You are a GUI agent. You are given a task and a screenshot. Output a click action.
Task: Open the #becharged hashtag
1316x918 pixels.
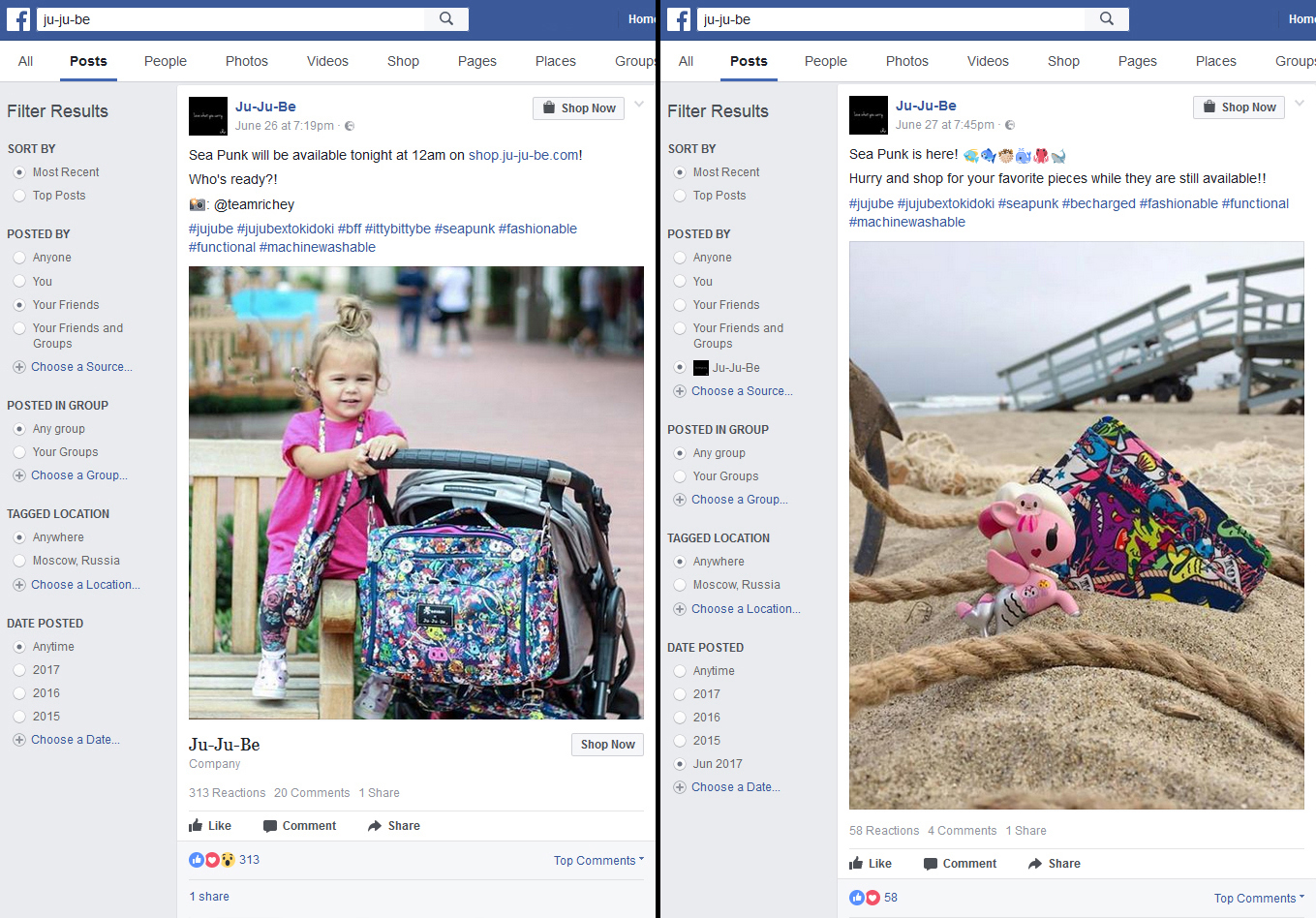pyautogui.click(x=1099, y=203)
